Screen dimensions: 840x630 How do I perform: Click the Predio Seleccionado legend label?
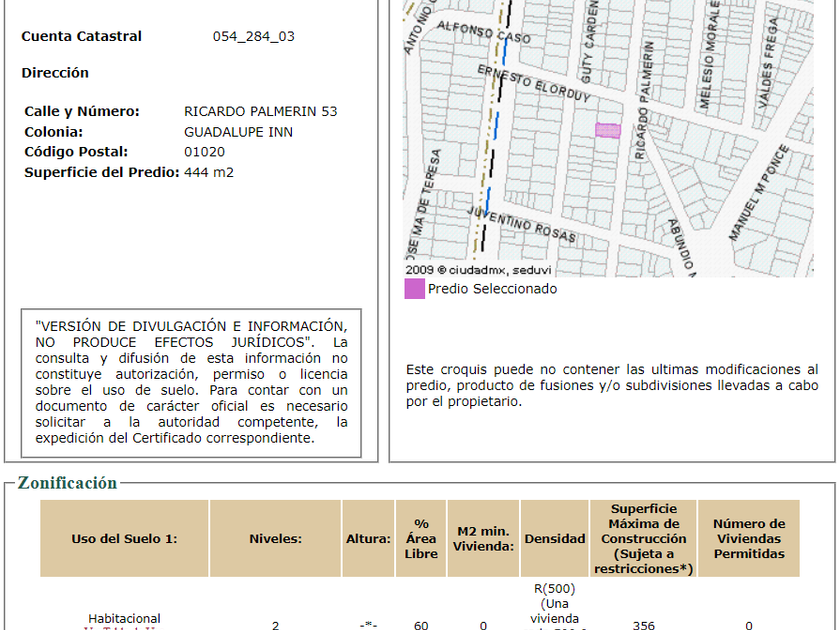492,289
